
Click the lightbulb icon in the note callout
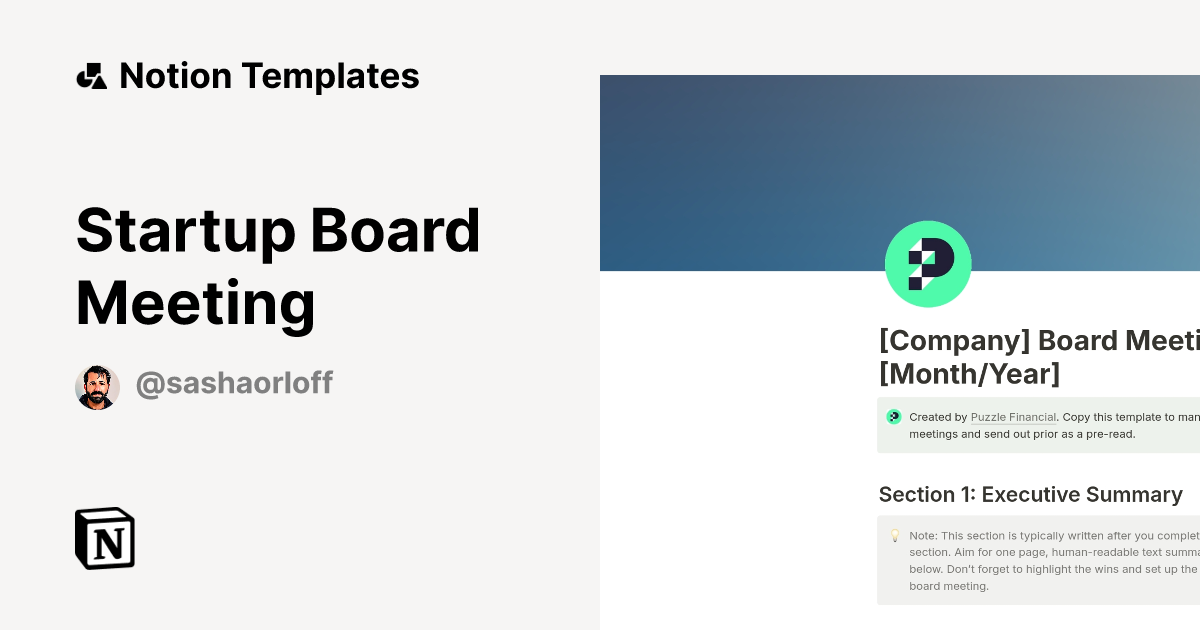tap(895, 536)
